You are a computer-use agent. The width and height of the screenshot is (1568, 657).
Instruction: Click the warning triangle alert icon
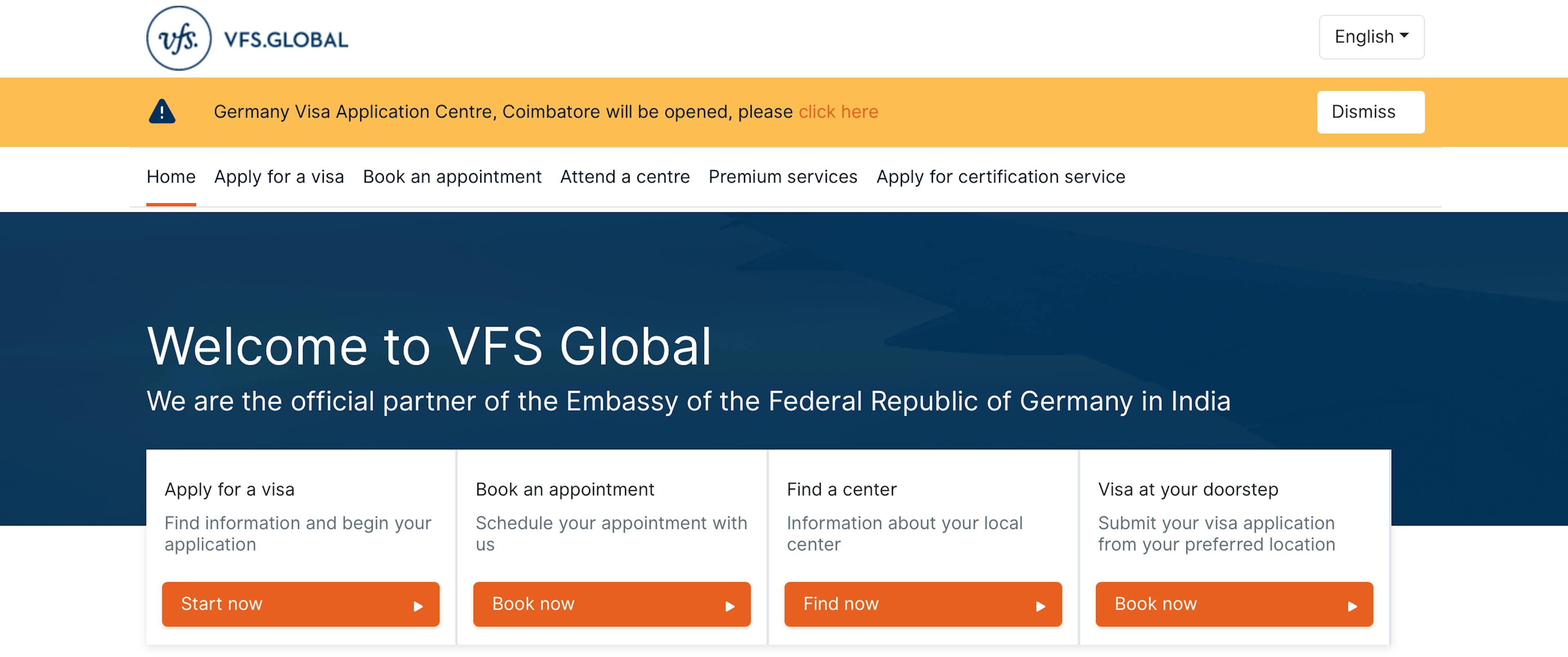[x=162, y=111]
